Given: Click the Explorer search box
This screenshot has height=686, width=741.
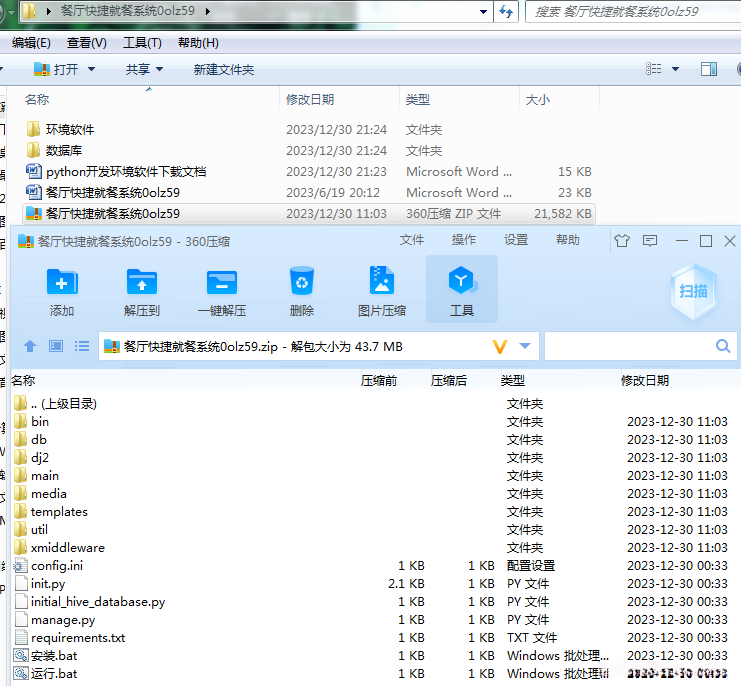Looking at the screenshot, I should tap(633, 11).
